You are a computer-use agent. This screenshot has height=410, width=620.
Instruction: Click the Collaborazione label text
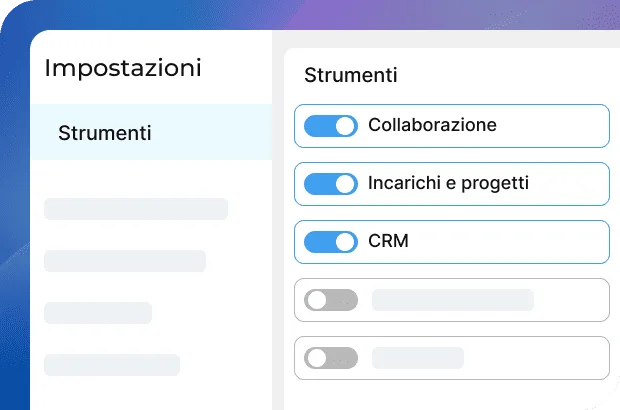click(432, 126)
